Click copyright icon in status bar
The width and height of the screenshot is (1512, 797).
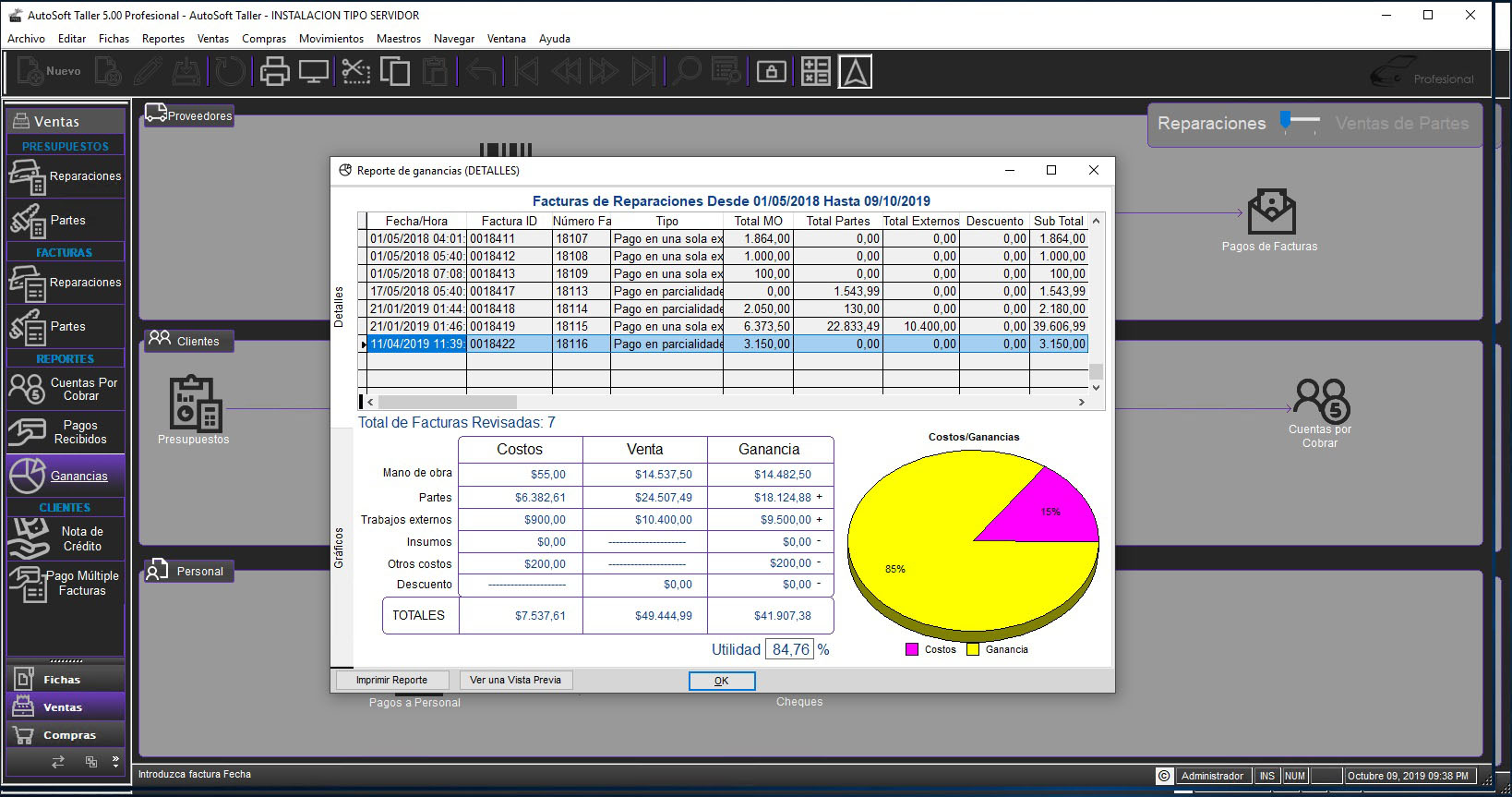(x=1164, y=776)
